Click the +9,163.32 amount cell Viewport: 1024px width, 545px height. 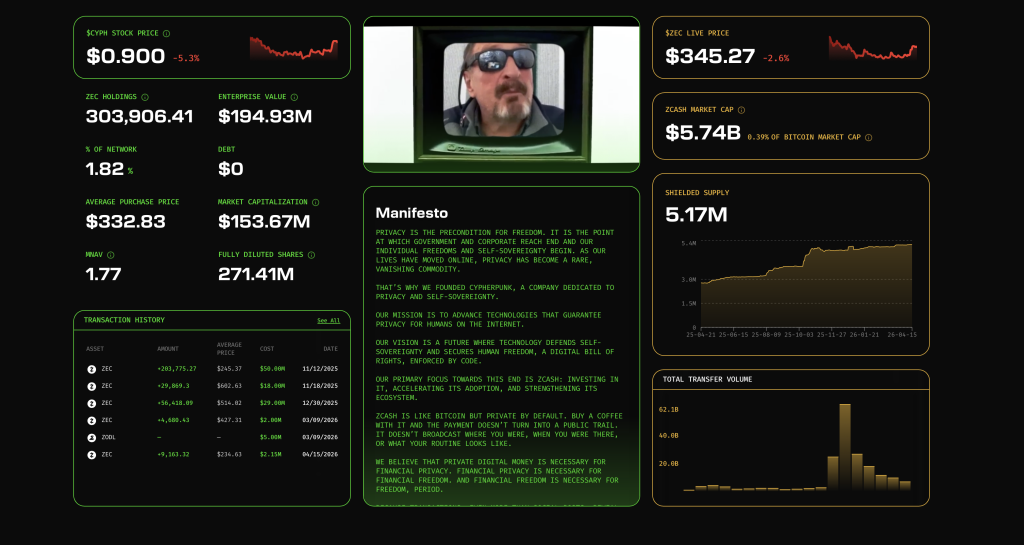(x=174, y=454)
